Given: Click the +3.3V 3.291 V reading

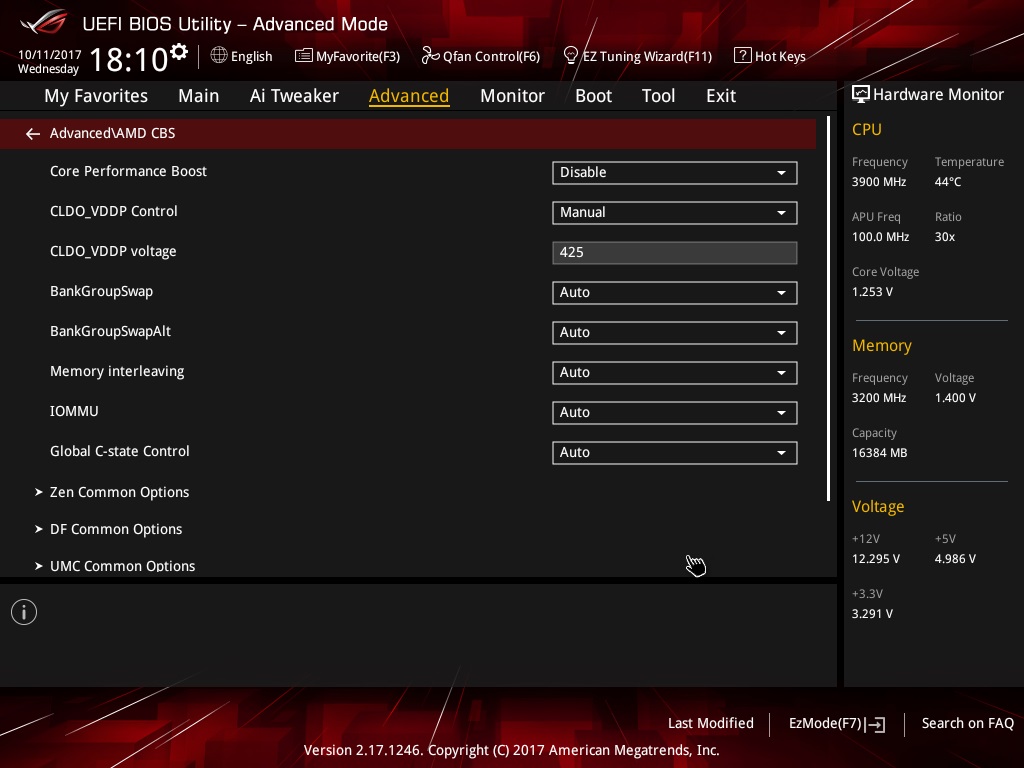Looking at the screenshot, I should pos(872,614).
